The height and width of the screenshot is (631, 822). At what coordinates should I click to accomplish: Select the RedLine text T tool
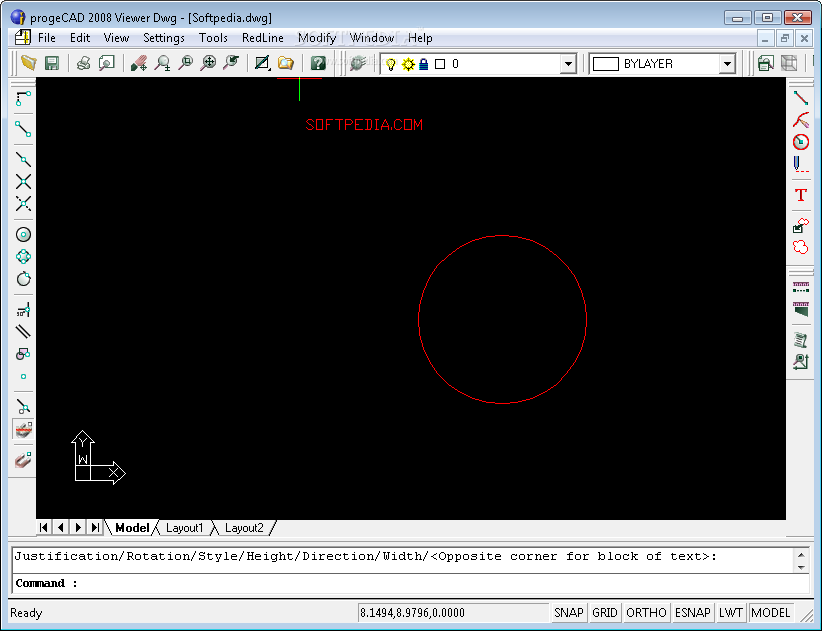[x=801, y=195]
